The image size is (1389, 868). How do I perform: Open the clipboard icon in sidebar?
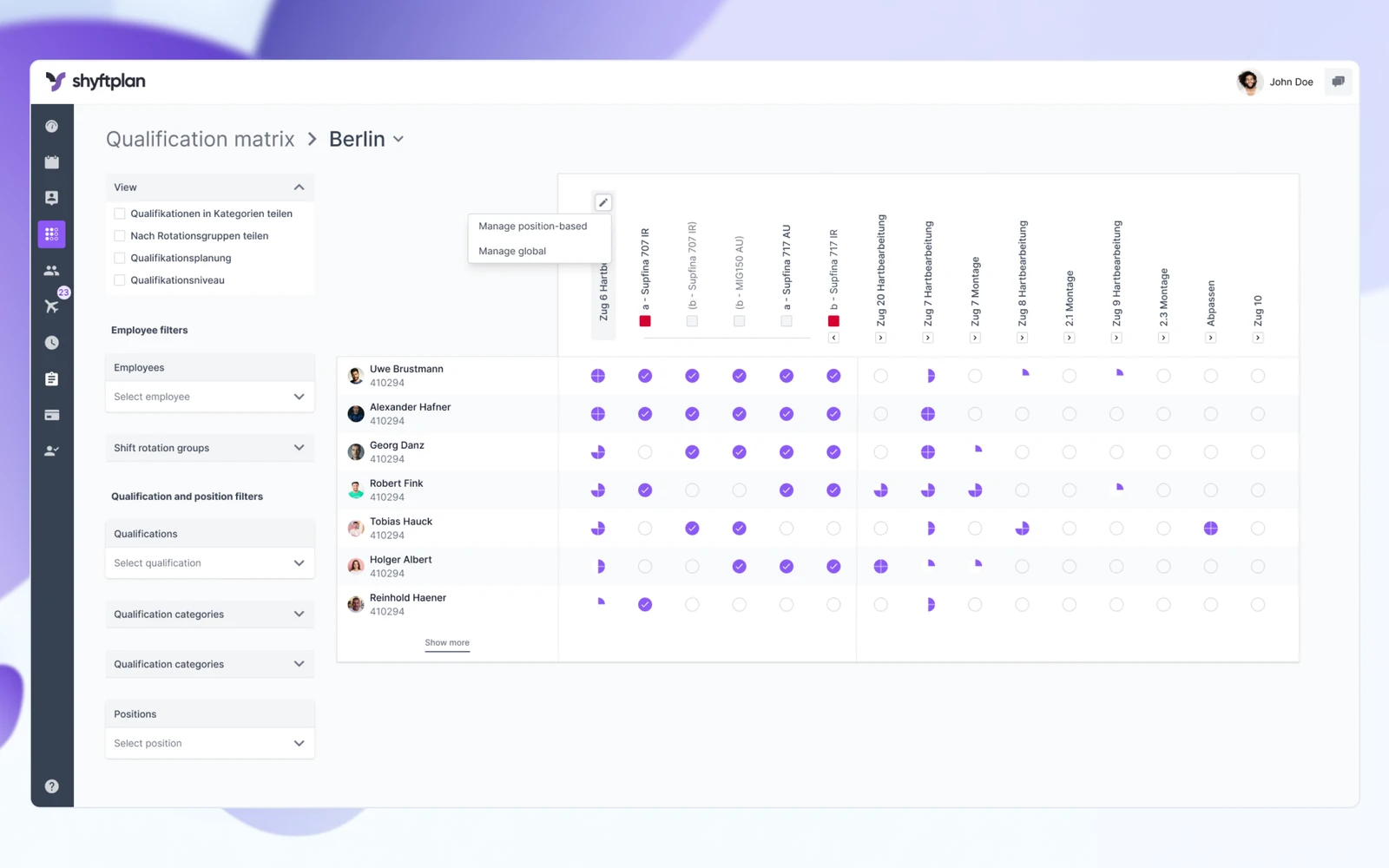coord(52,378)
